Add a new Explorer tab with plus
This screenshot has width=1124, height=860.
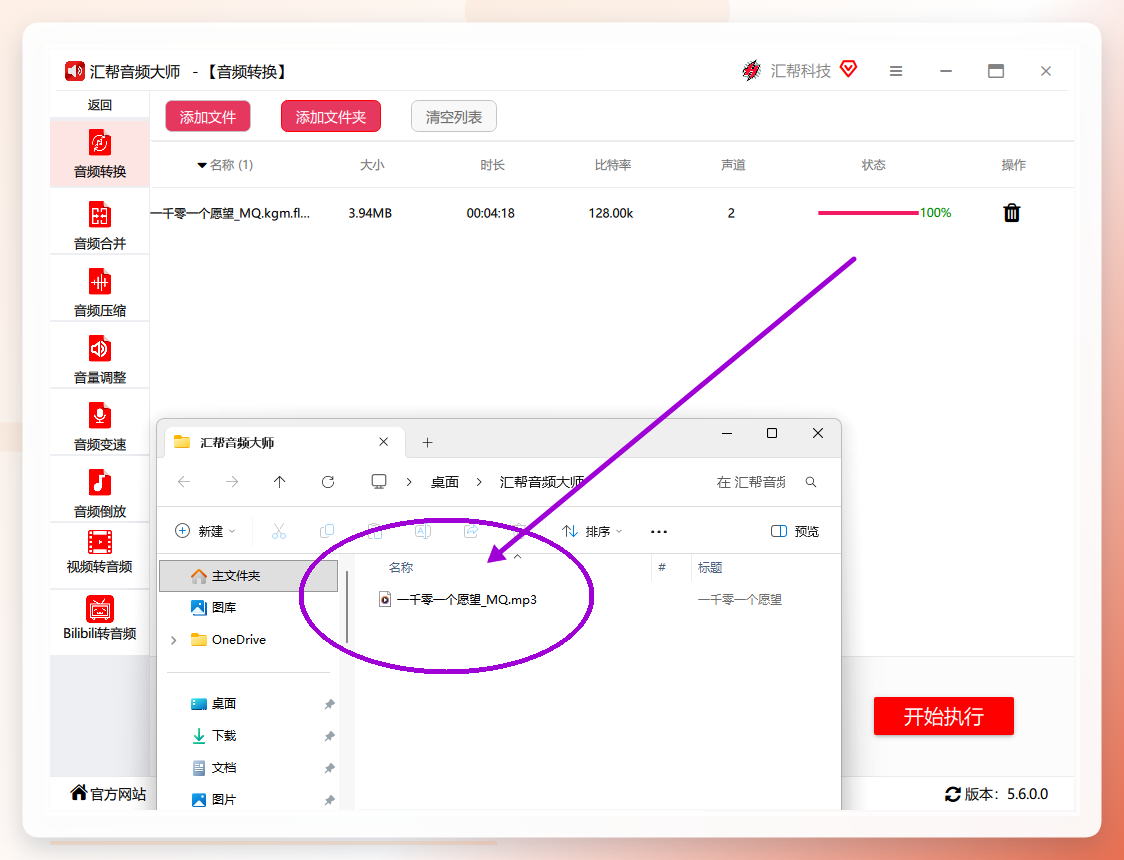tap(427, 443)
